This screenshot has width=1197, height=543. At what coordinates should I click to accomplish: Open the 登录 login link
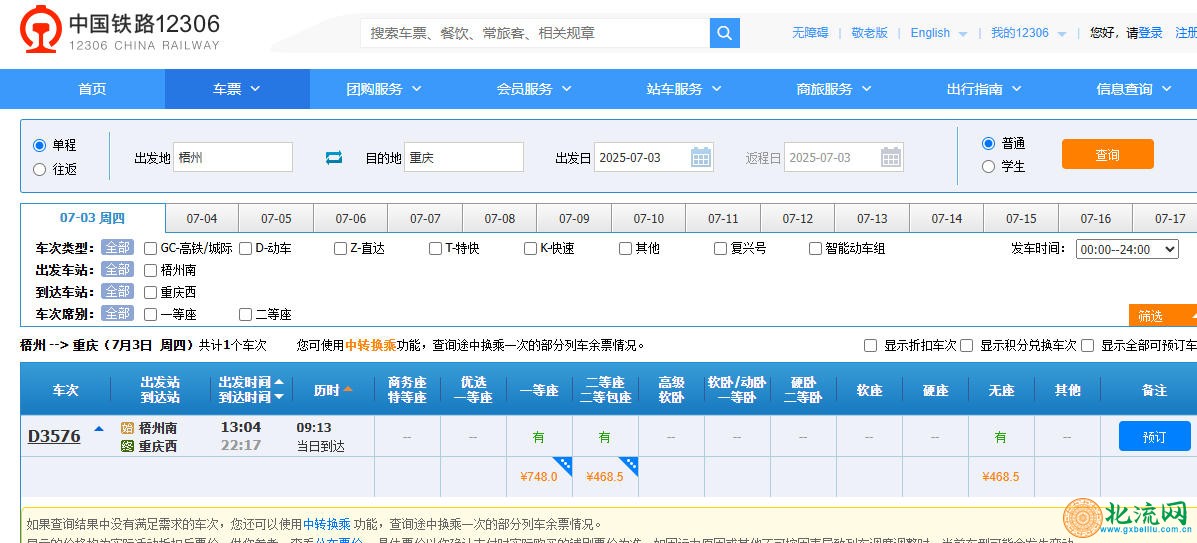coord(1150,33)
